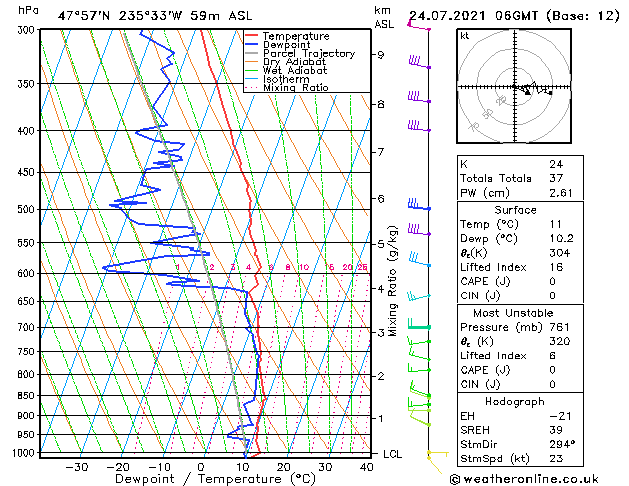Click the magenta wind barb at 300 hPa
The image size is (629, 486).
coord(419,25)
